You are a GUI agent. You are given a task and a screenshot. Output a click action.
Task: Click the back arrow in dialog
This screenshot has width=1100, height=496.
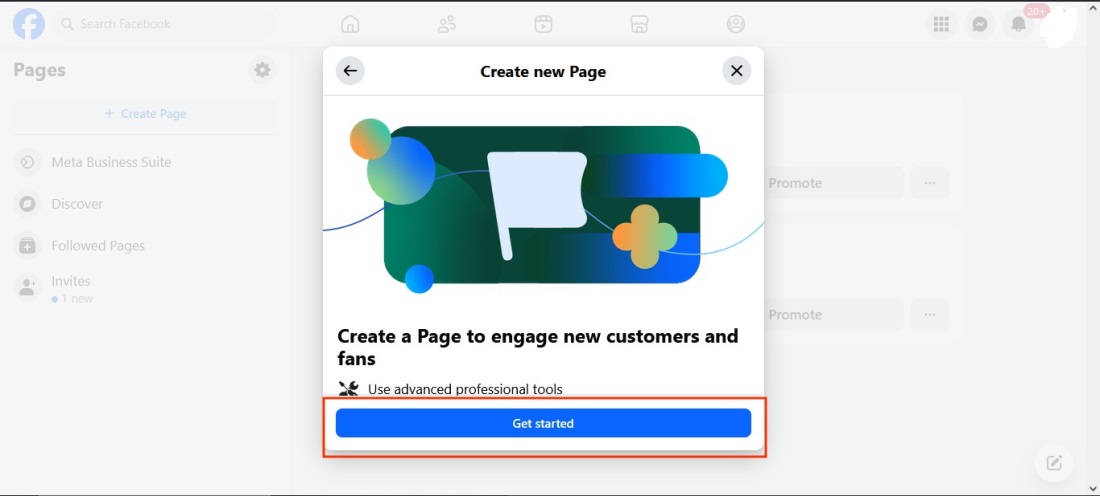[x=349, y=71]
